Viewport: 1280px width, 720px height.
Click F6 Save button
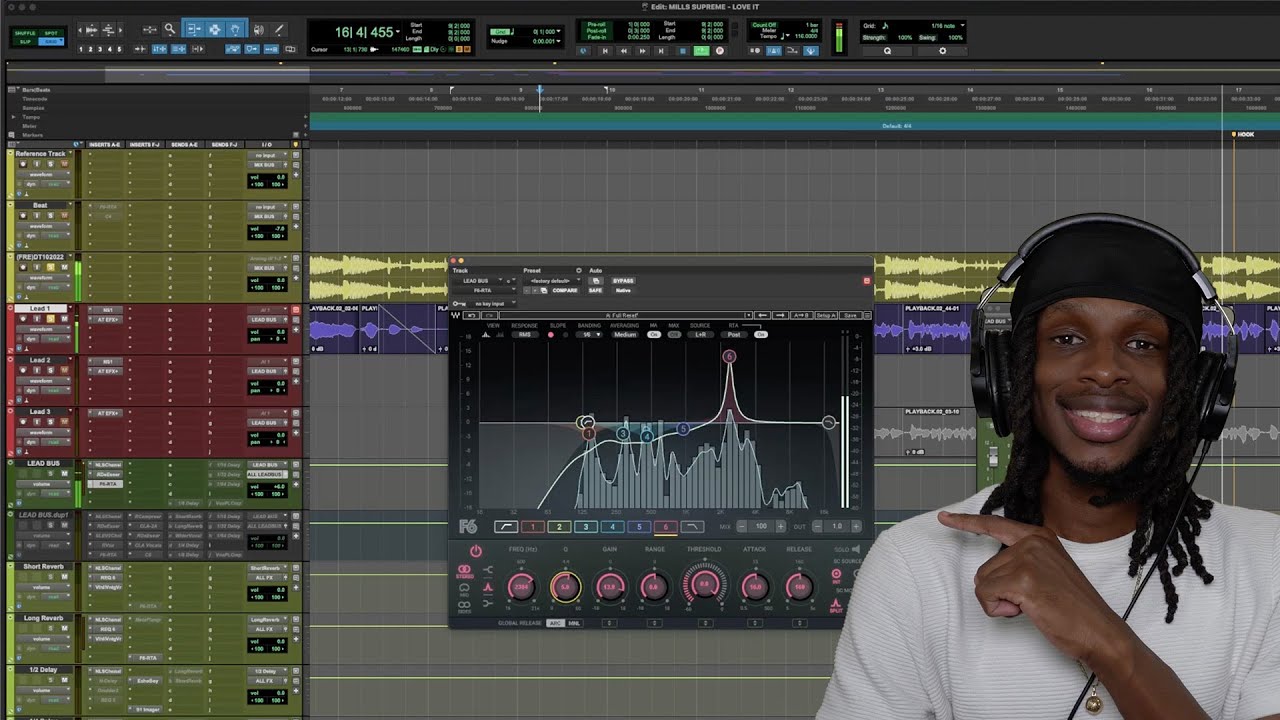point(850,315)
